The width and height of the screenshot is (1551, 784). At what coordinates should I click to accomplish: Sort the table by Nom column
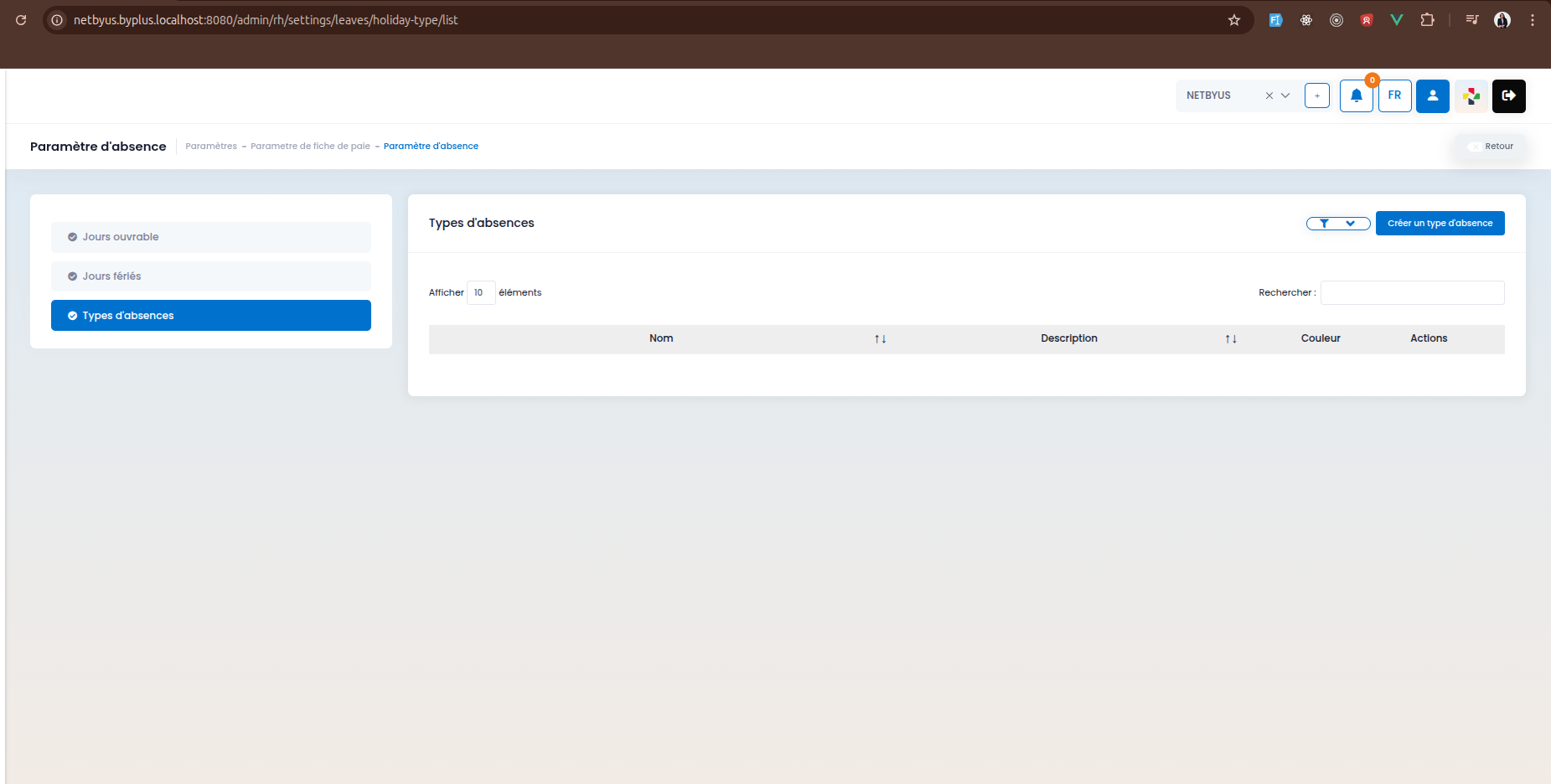click(x=880, y=339)
